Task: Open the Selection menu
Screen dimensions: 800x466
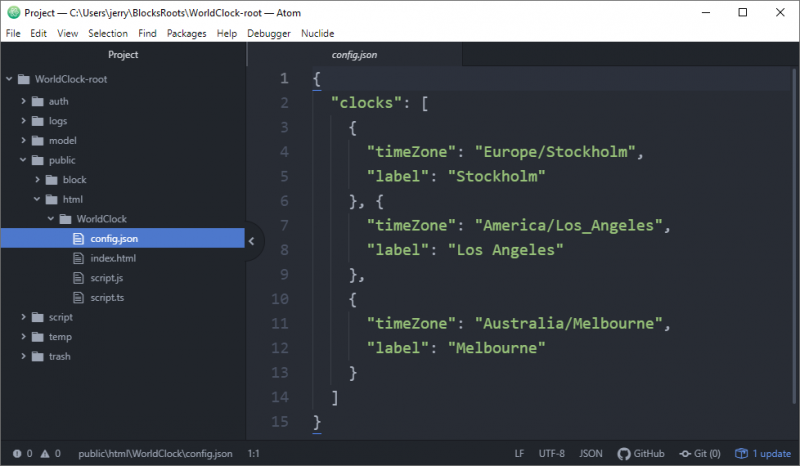Action: 108,33
